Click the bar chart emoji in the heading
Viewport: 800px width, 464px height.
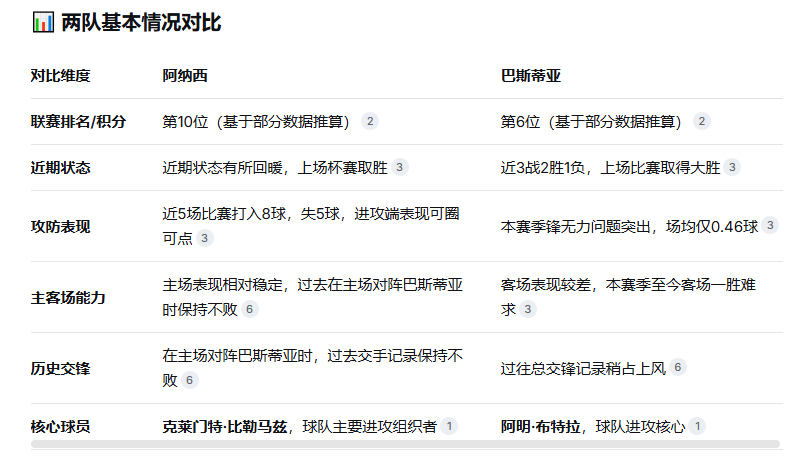point(43,22)
